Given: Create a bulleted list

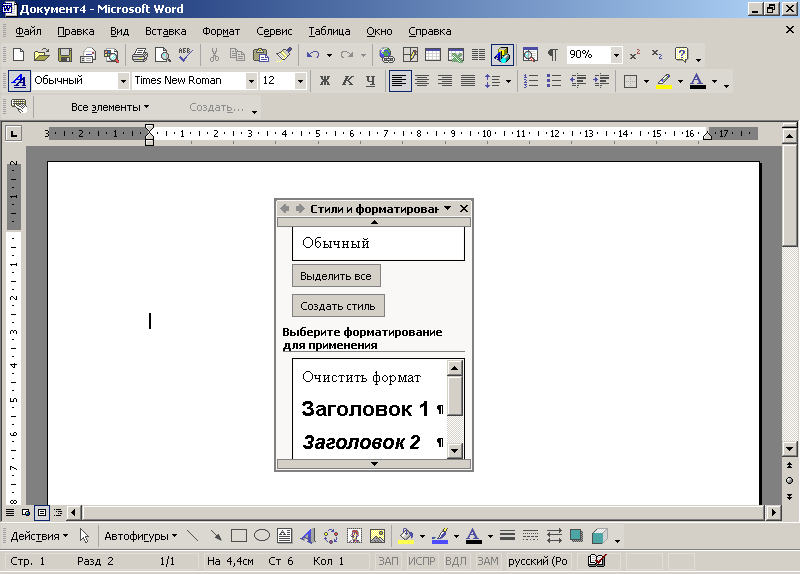Looking at the screenshot, I should click(x=554, y=81).
